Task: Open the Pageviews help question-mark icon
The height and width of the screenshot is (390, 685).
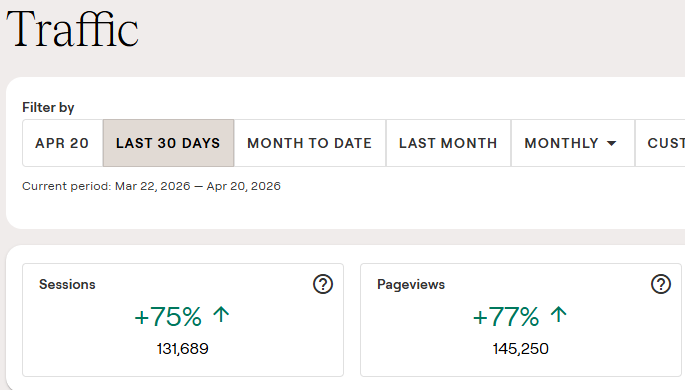Action: coord(661,284)
